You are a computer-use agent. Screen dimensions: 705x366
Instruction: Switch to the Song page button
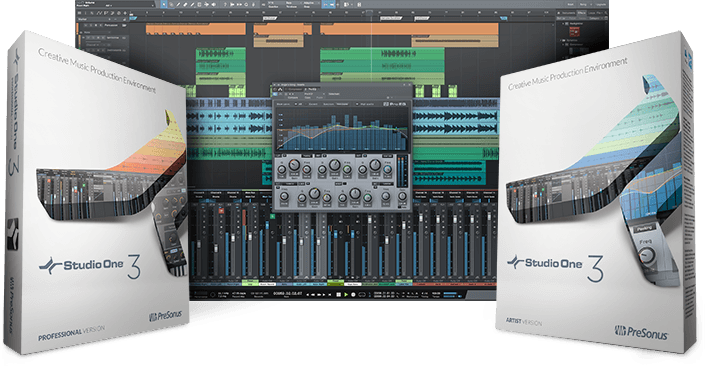coord(583,4)
